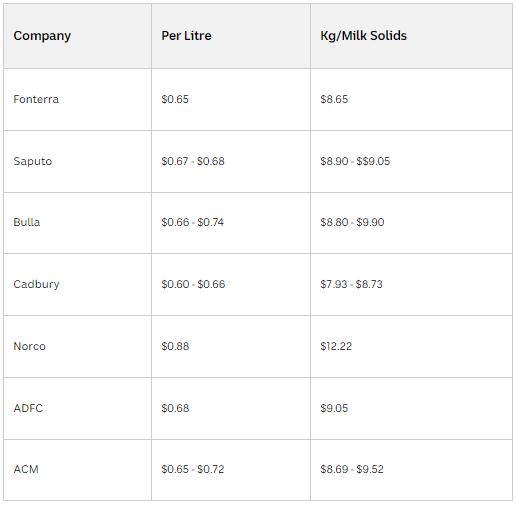Click ADFC's $9.05 milk solids value
This screenshot has height=507, width=517.
click(334, 408)
